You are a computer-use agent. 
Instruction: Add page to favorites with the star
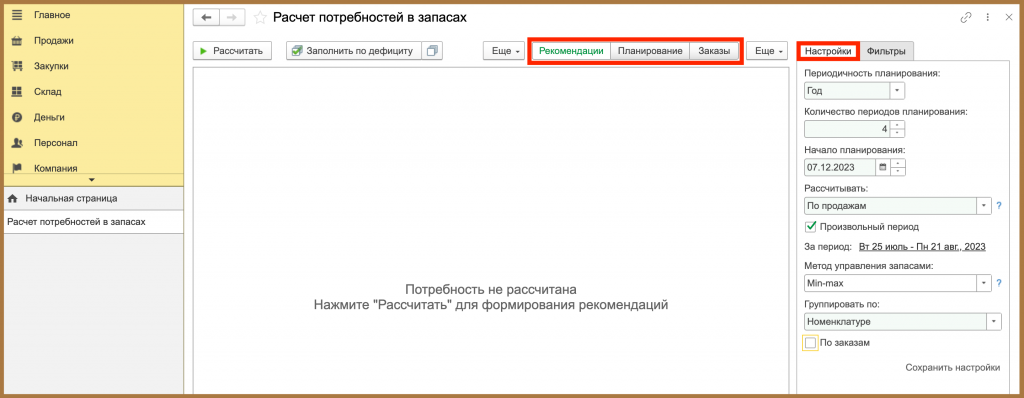259,18
